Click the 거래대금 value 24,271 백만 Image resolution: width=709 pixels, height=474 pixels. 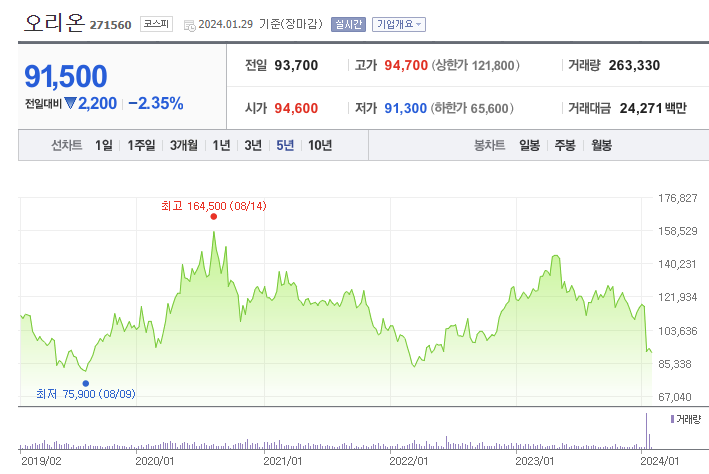tap(653, 108)
